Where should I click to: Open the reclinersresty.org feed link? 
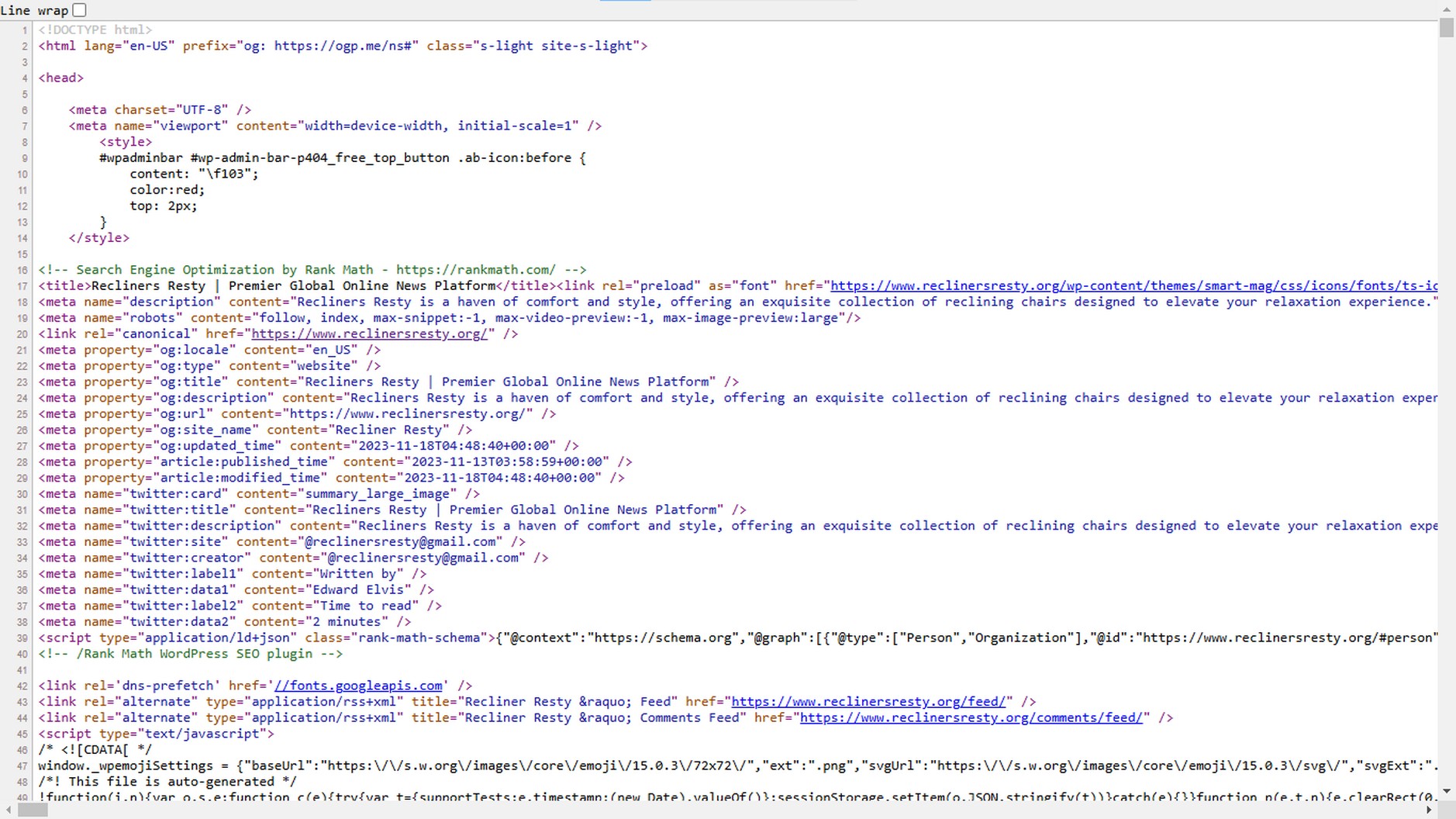pos(869,701)
